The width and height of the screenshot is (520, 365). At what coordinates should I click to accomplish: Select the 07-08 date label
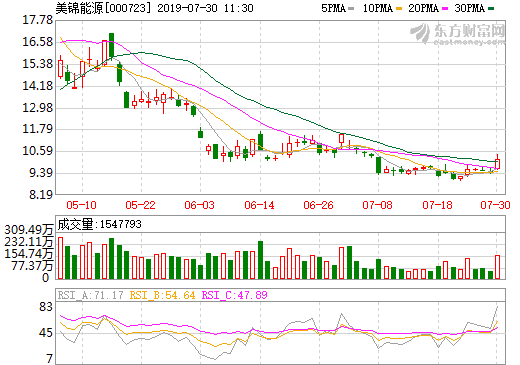click(x=377, y=205)
